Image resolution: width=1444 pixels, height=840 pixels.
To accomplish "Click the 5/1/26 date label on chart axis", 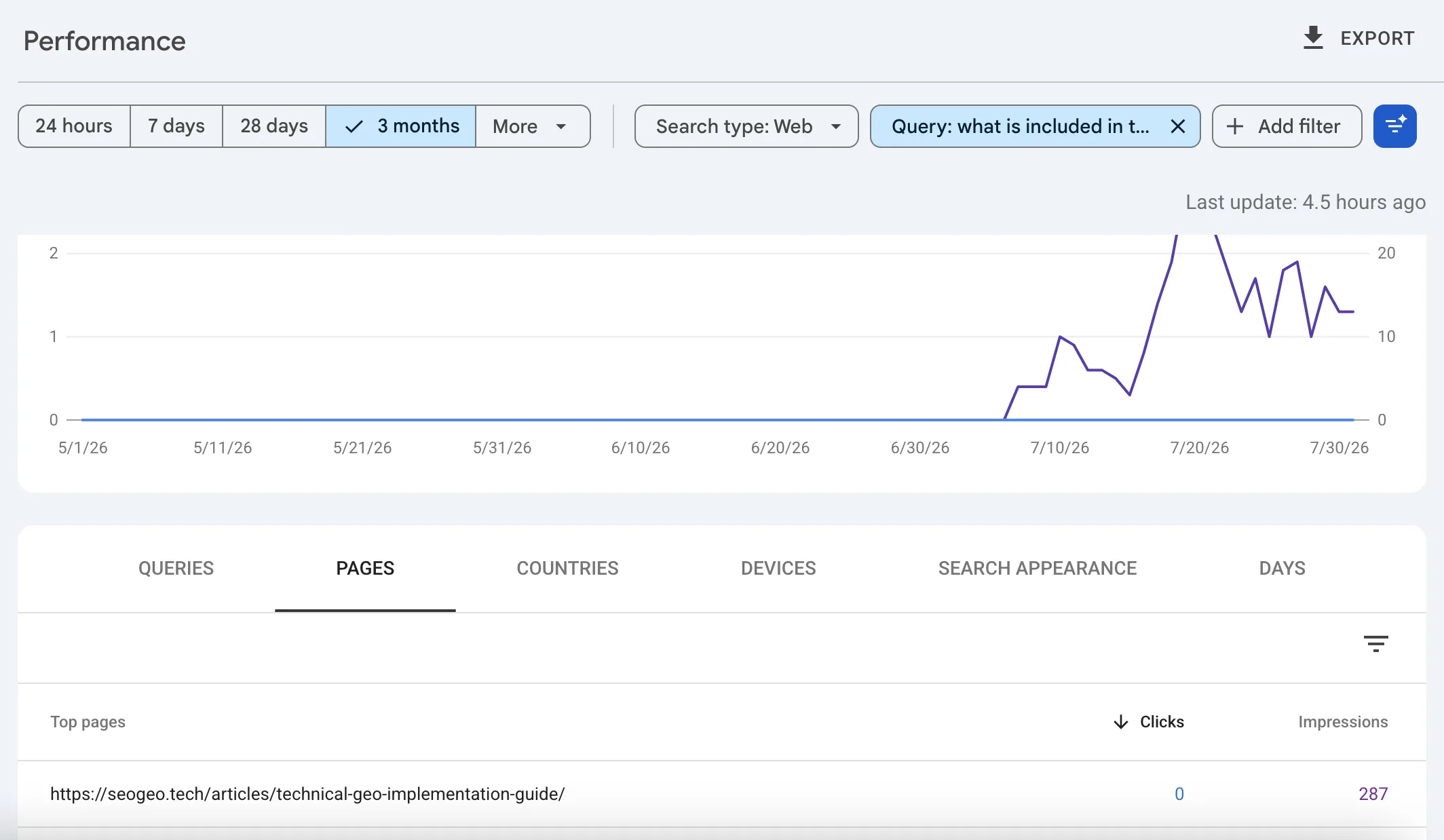I will point(83,448).
